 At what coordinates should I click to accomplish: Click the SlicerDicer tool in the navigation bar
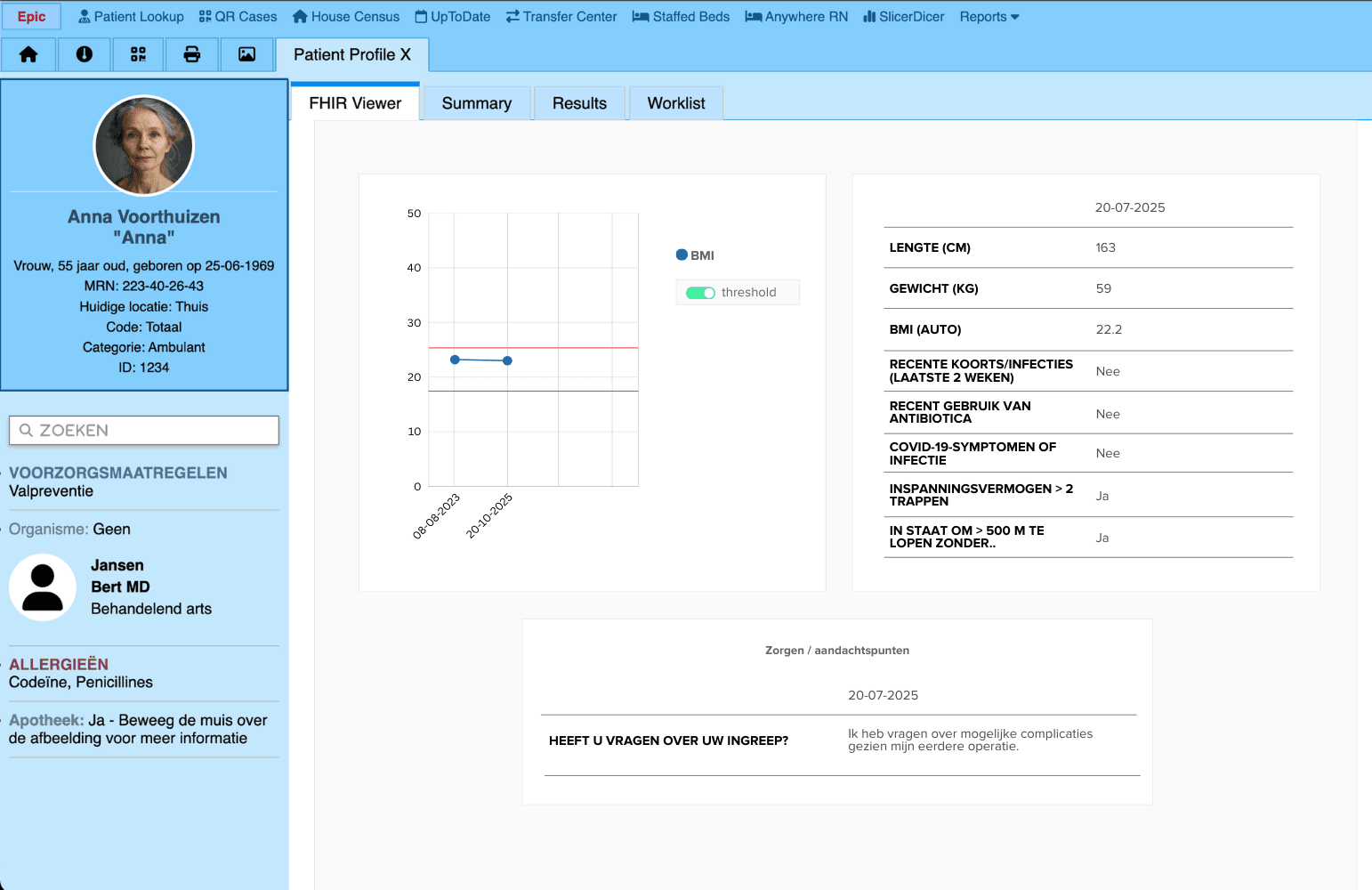click(903, 16)
